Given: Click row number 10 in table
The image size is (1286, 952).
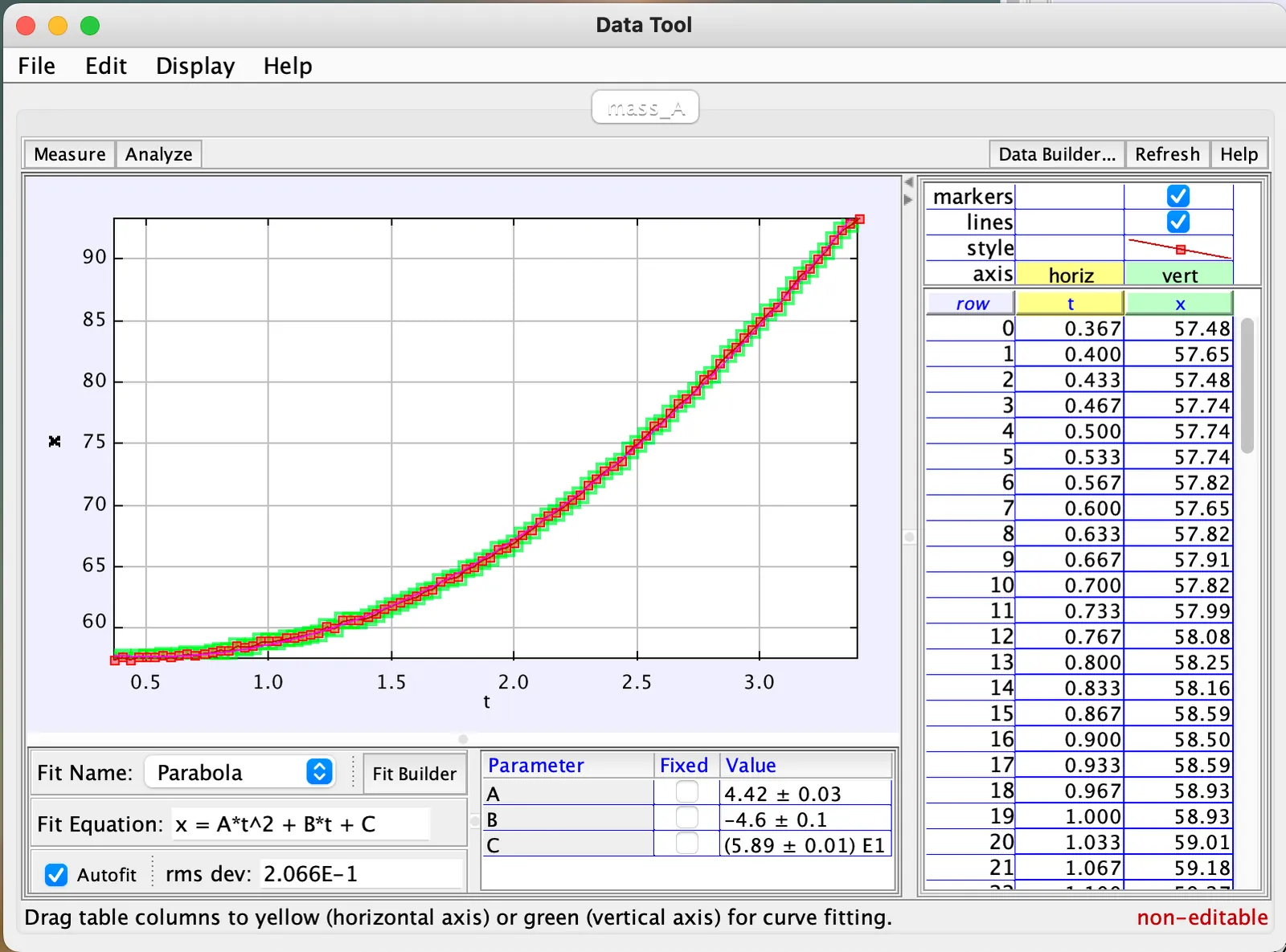Looking at the screenshot, I should pyautogui.click(x=971, y=586).
